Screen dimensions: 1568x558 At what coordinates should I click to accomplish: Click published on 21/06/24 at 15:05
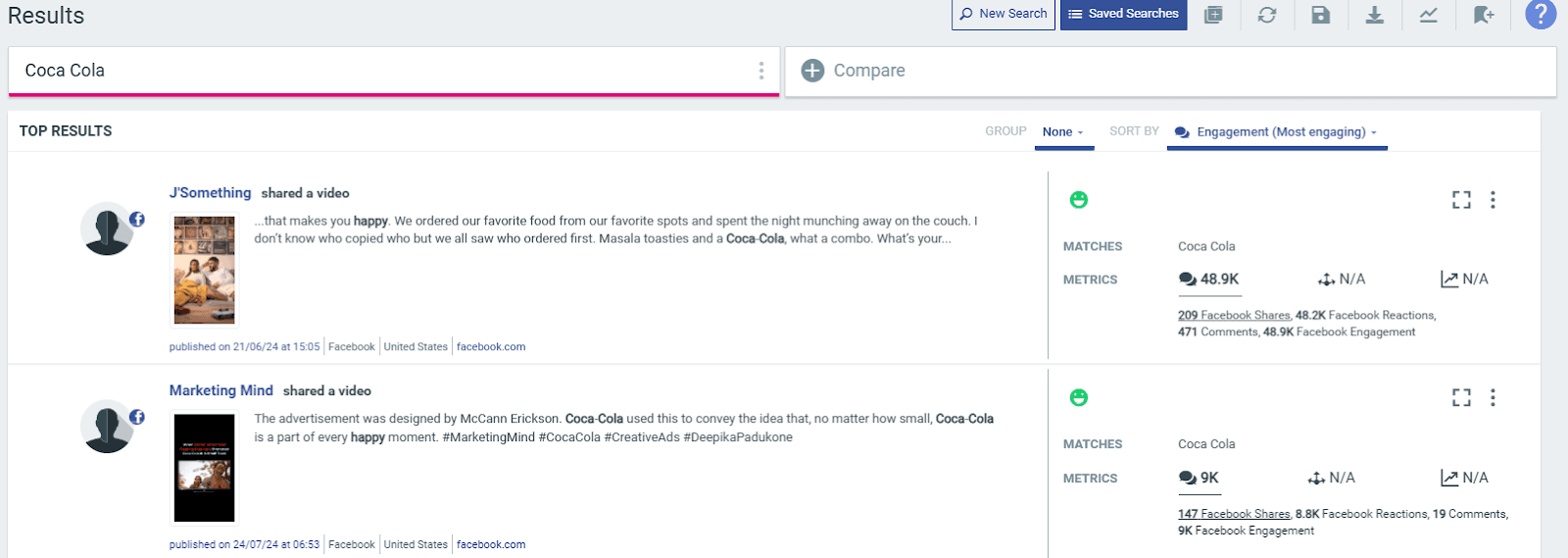click(x=244, y=347)
